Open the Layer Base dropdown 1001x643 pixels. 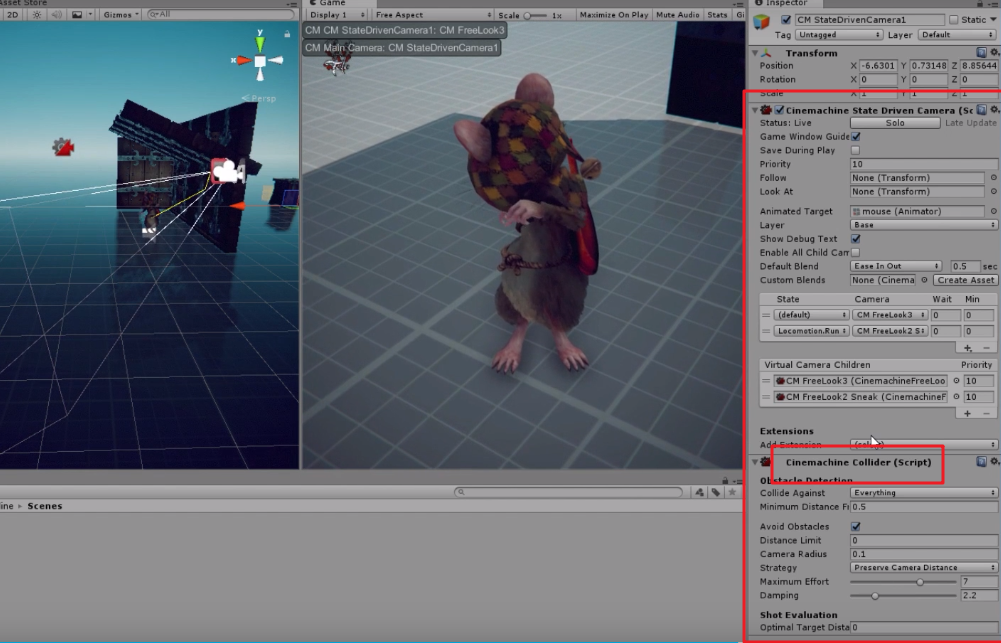pyautogui.click(x=923, y=225)
